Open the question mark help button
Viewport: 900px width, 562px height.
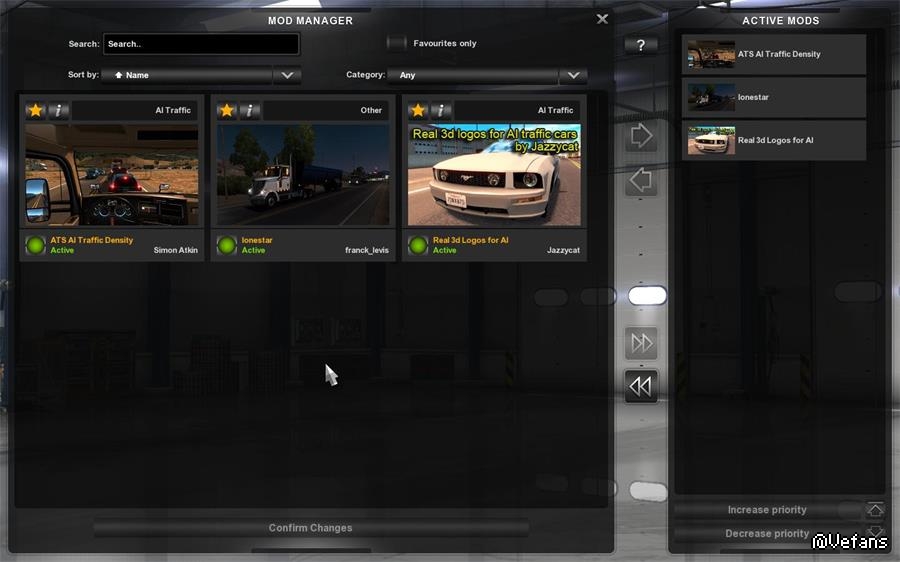(x=641, y=45)
